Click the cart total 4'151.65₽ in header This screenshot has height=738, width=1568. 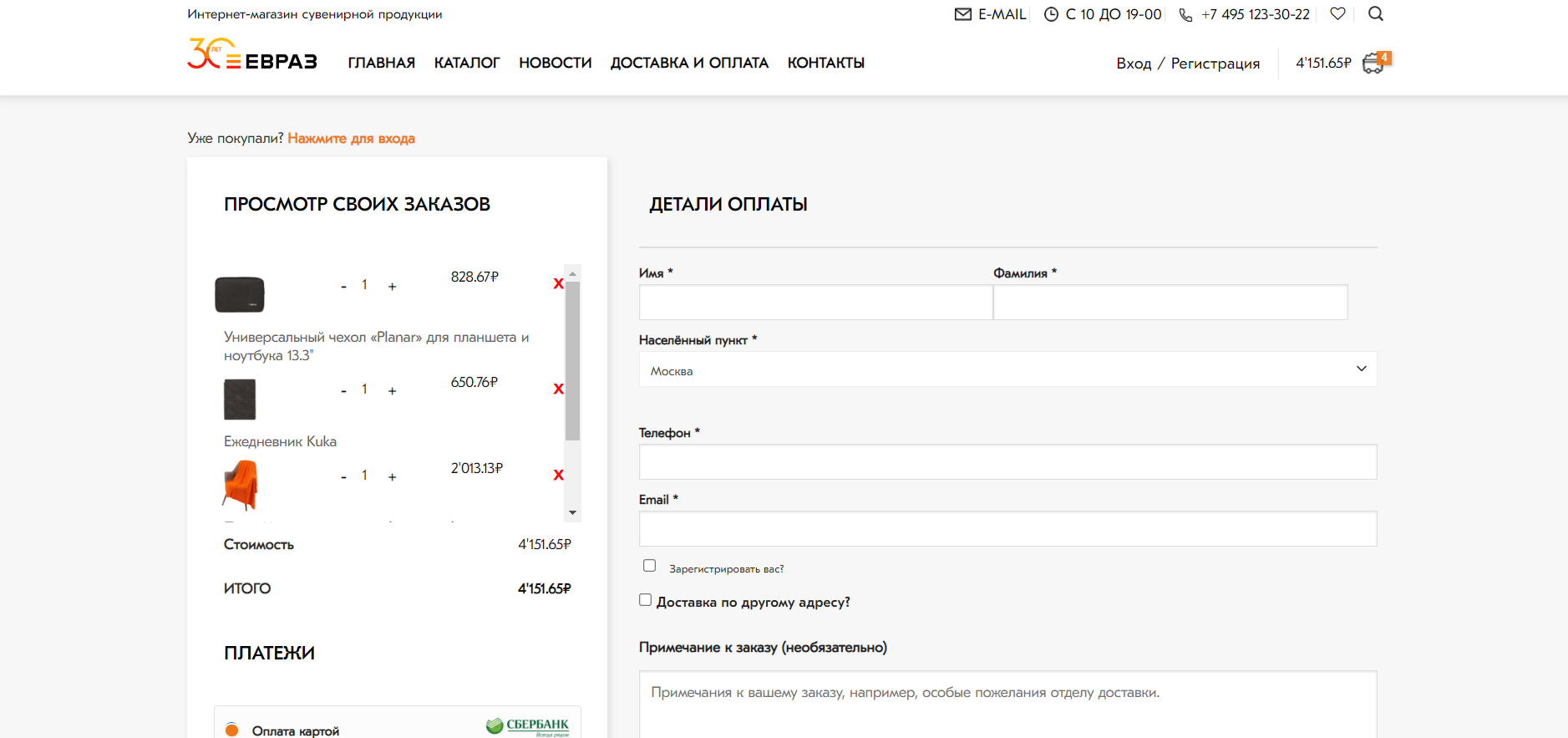[1323, 64]
